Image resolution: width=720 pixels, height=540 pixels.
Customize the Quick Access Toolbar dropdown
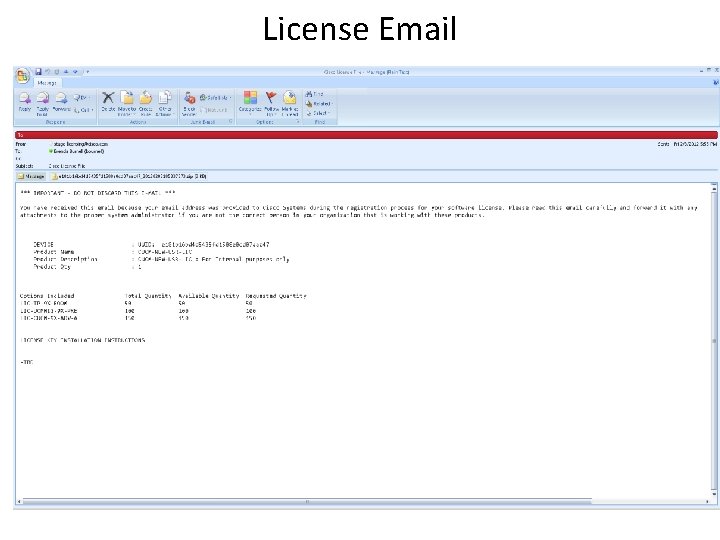tap(87, 72)
